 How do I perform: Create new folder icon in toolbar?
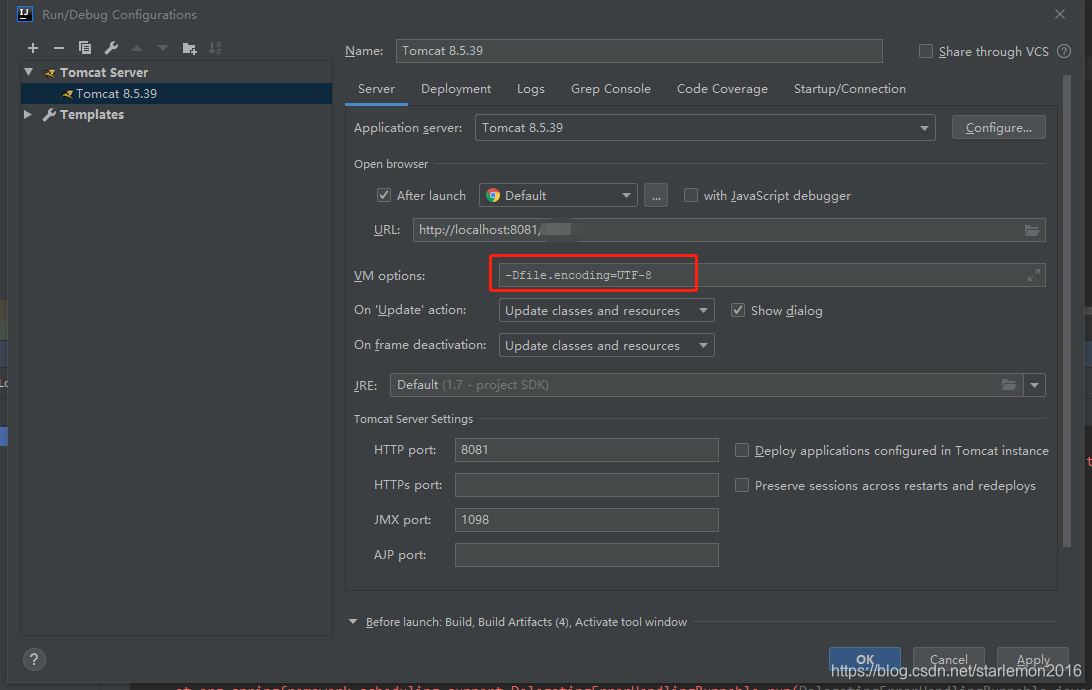(189, 48)
